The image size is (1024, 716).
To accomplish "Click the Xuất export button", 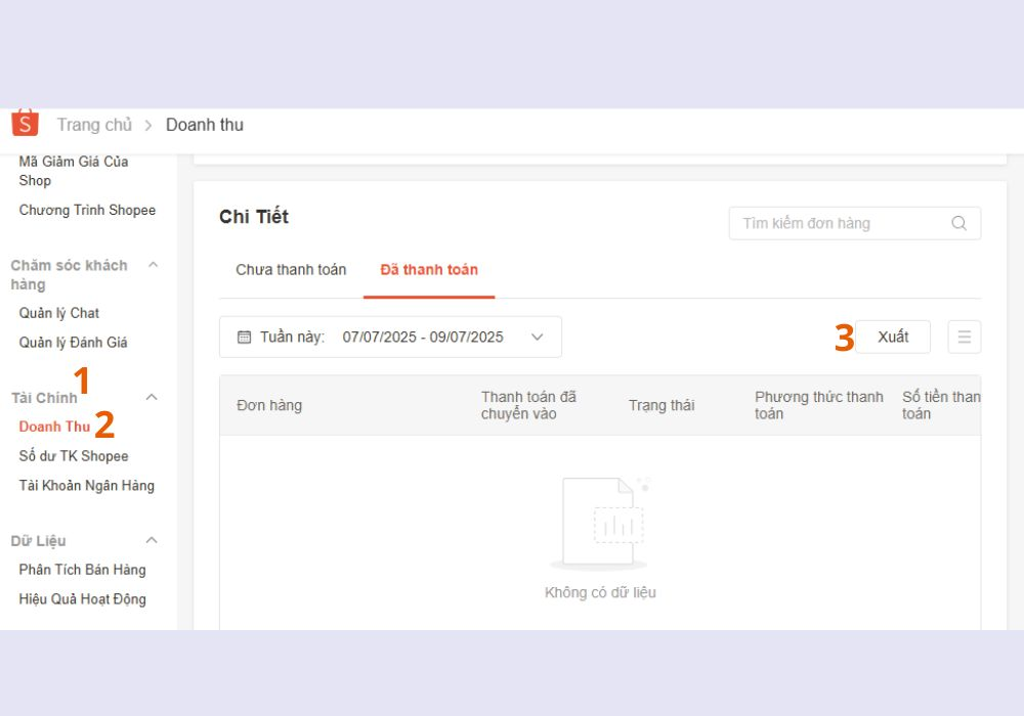I will [x=893, y=337].
